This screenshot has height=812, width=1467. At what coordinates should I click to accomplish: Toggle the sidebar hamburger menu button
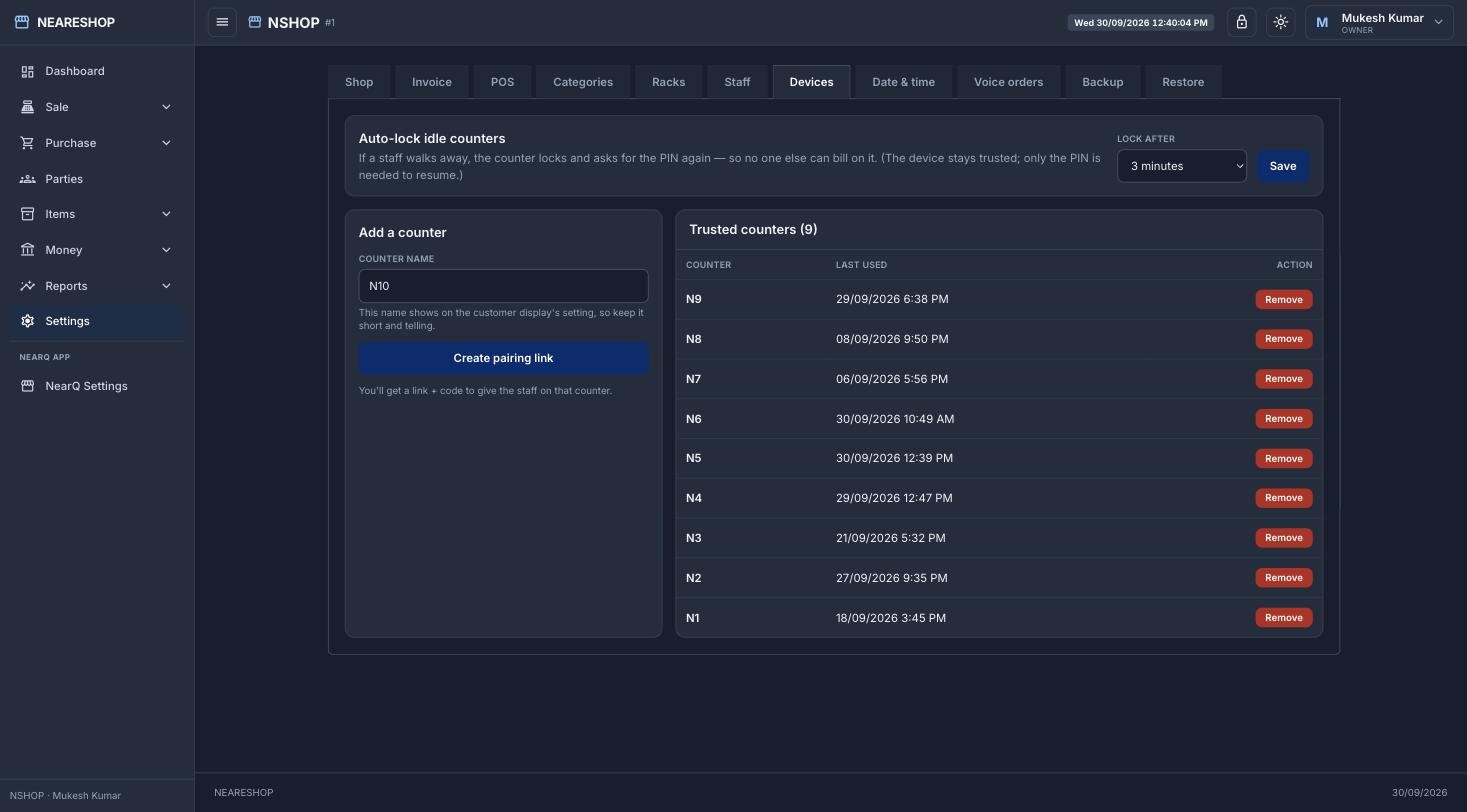point(222,22)
